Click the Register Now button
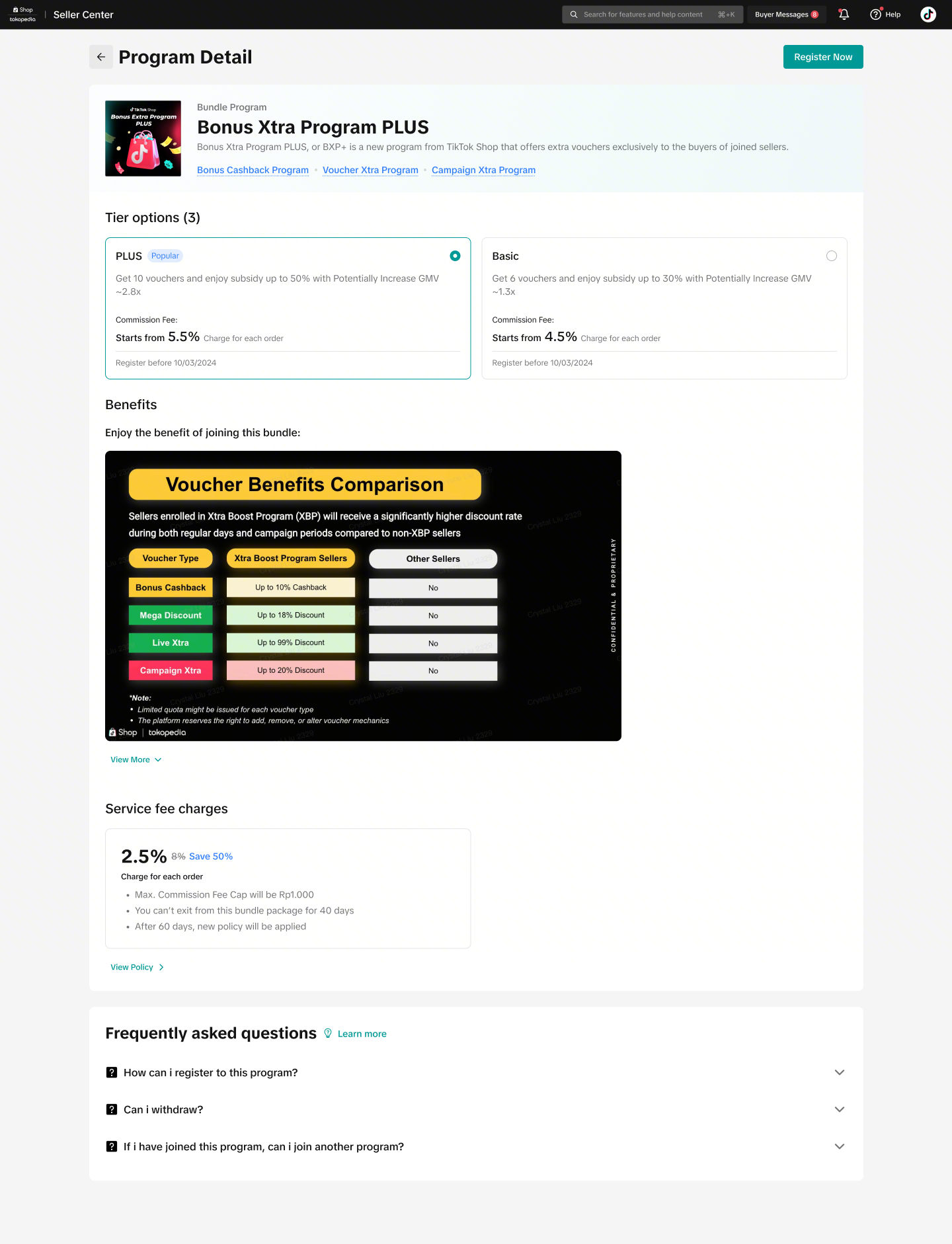 coord(823,57)
